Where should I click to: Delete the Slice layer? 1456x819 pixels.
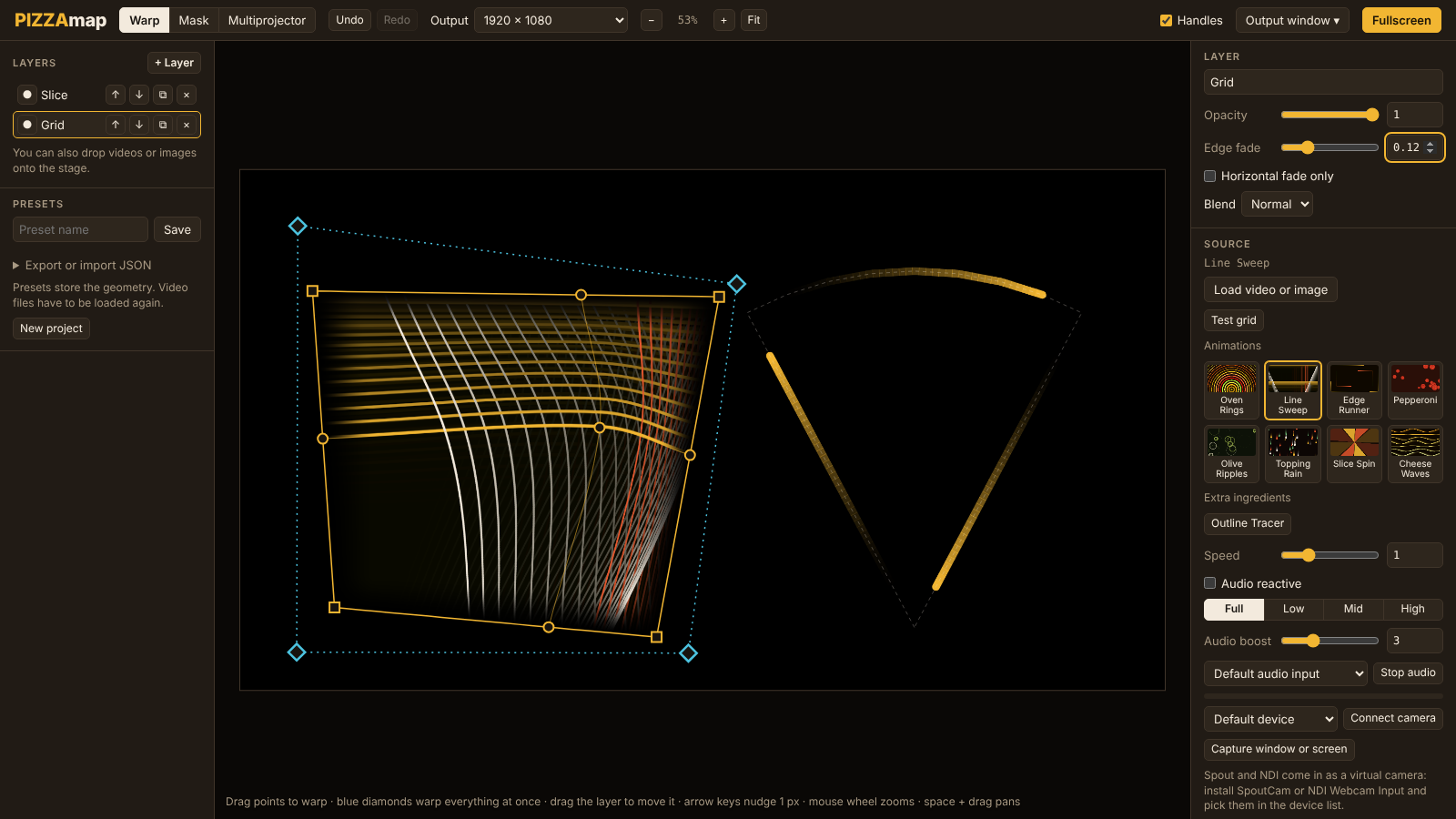(x=187, y=95)
